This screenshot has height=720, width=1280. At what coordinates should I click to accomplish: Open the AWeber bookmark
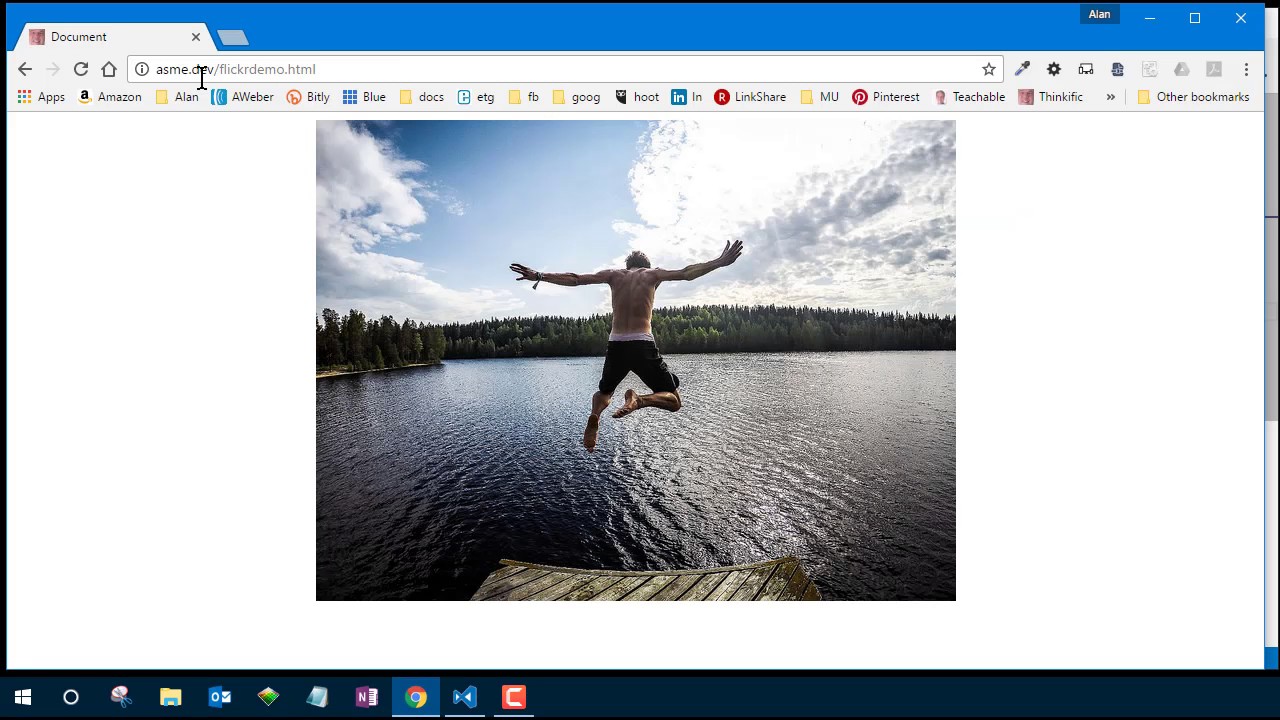point(243,97)
